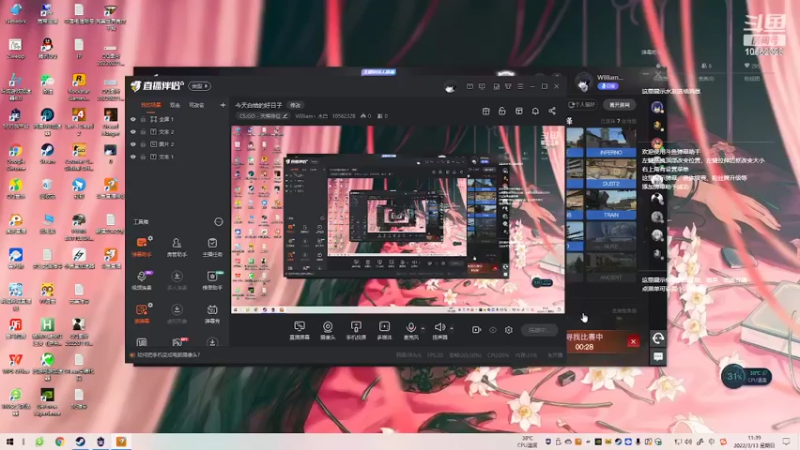Switch to the third scene tab
The image size is (800, 450).
point(196,105)
